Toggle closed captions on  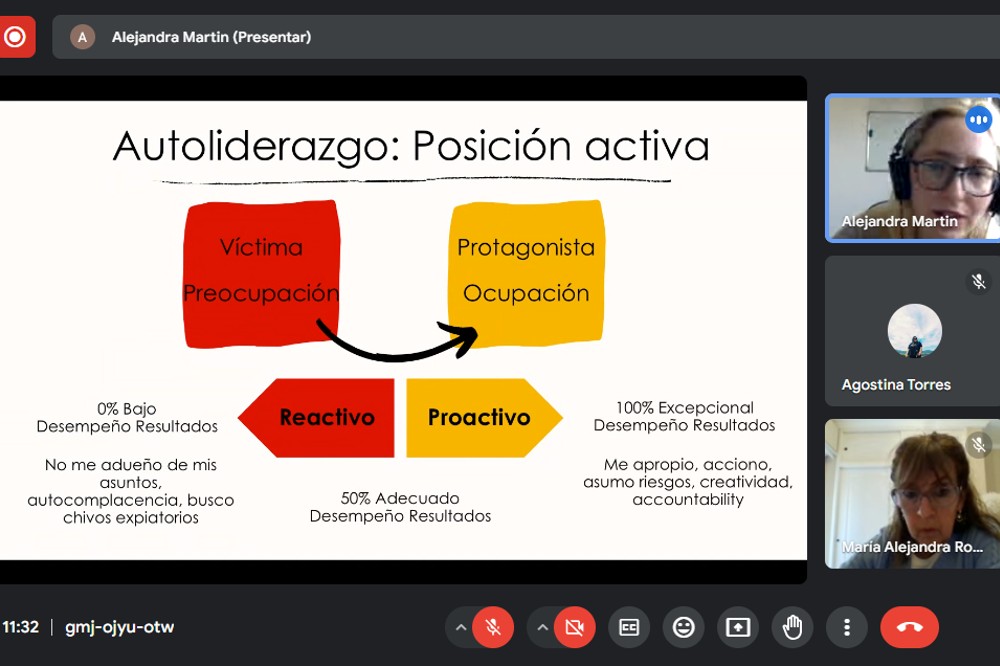point(629,627)
